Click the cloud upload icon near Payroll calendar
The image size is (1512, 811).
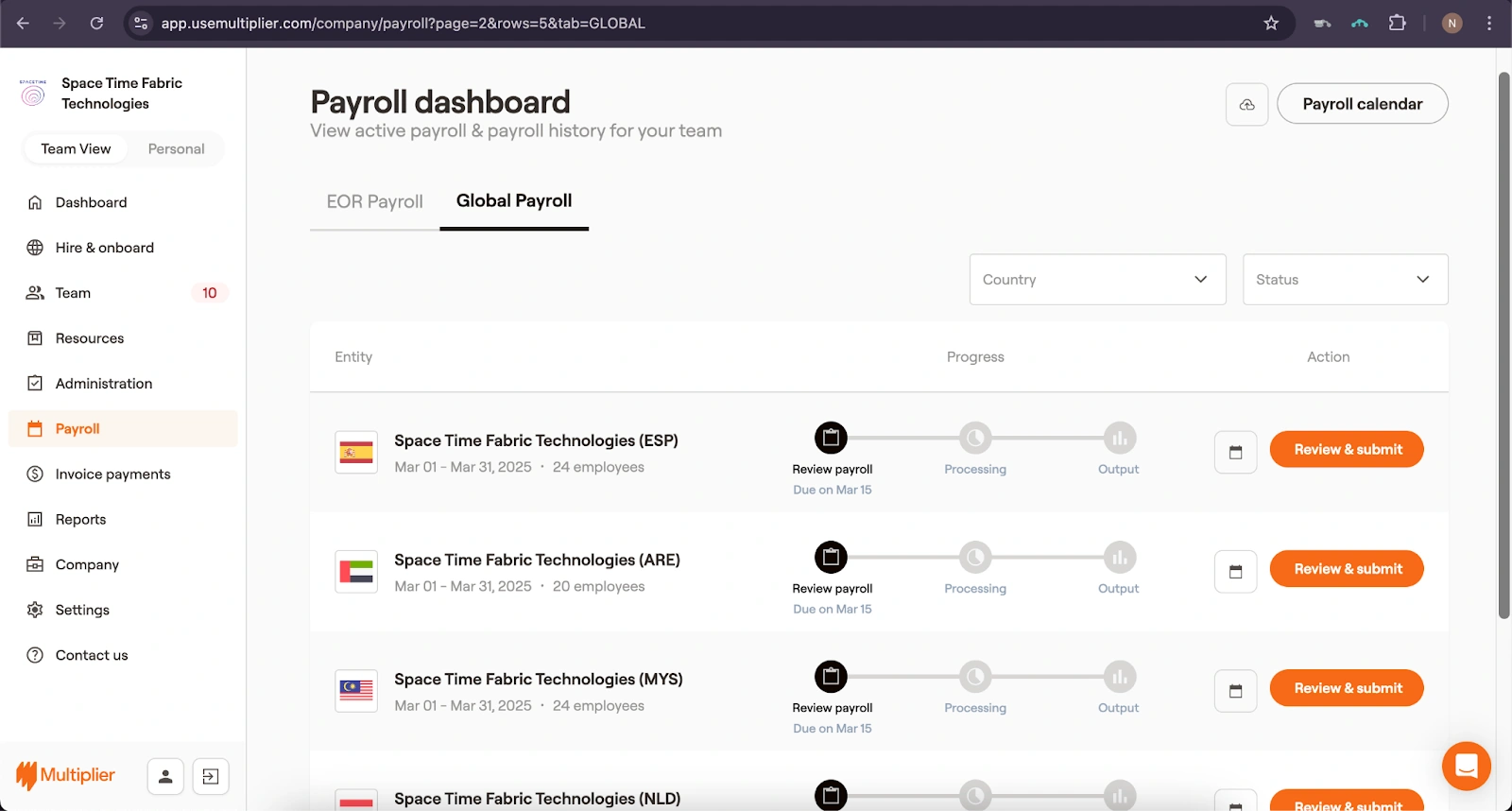(1247, 104)
